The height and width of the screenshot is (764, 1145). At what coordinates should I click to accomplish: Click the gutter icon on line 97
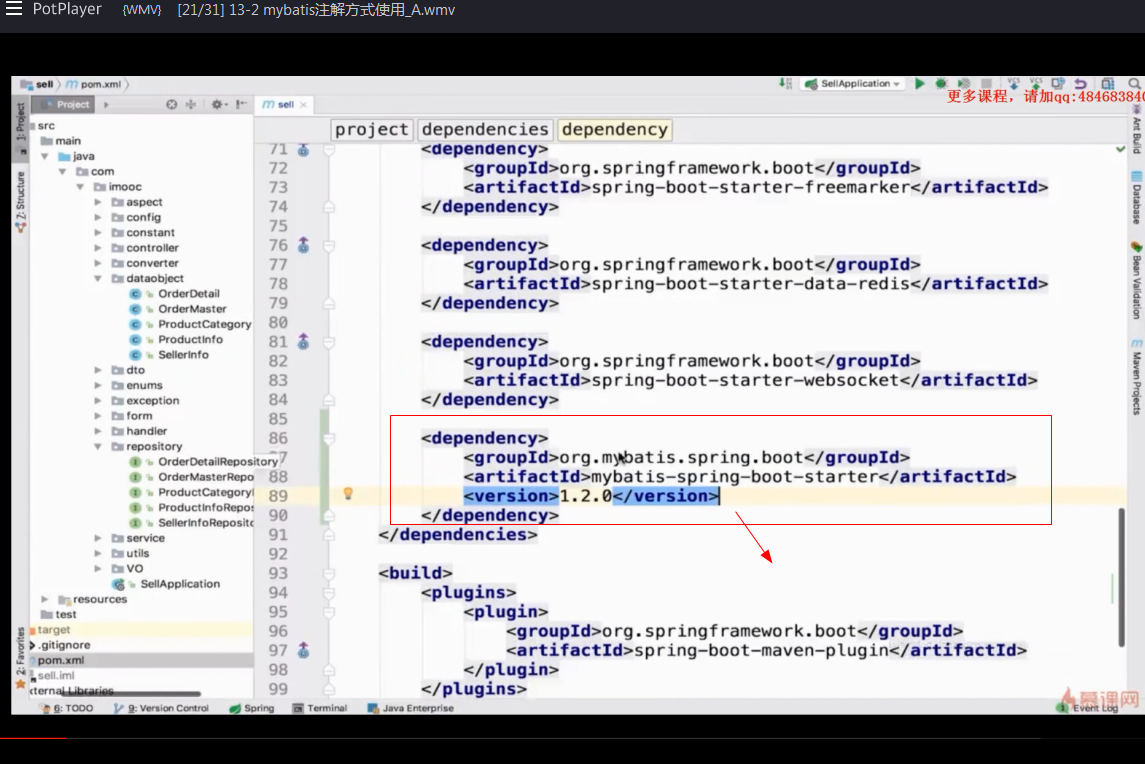pos(303,650)
